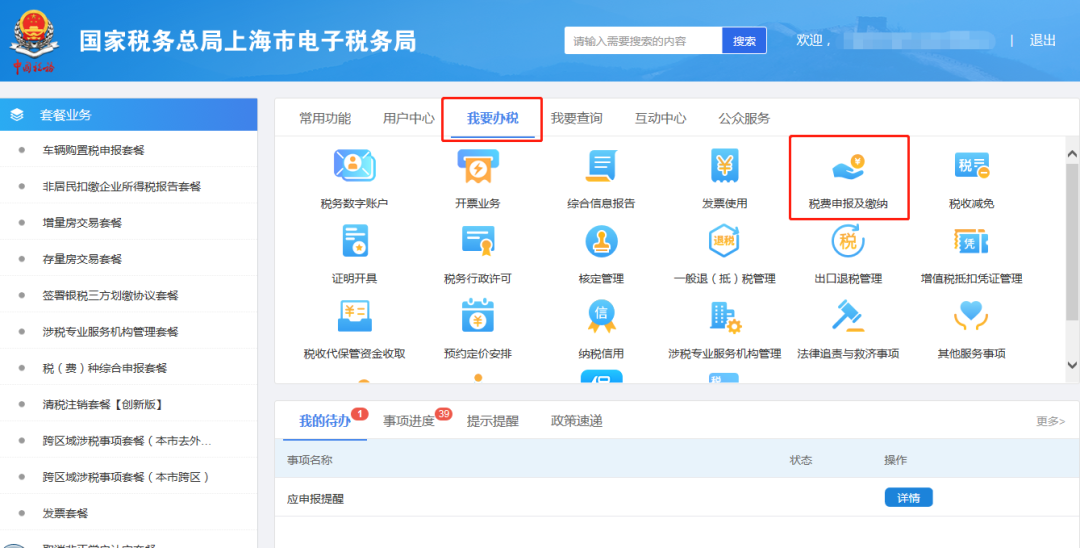Click scrollbar down arrow in icon panel
1080x548 pixels.
(1072, 365)
